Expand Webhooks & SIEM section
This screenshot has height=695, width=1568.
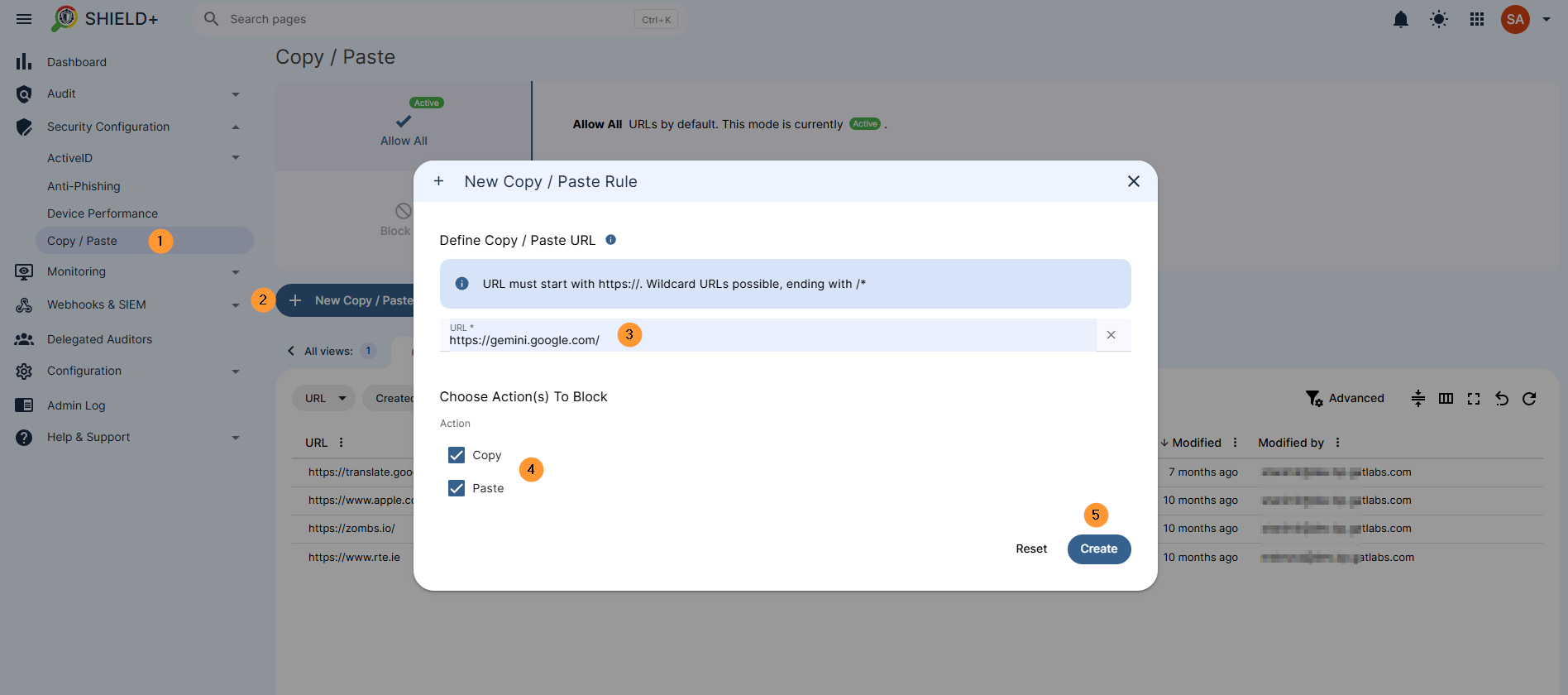236,305
